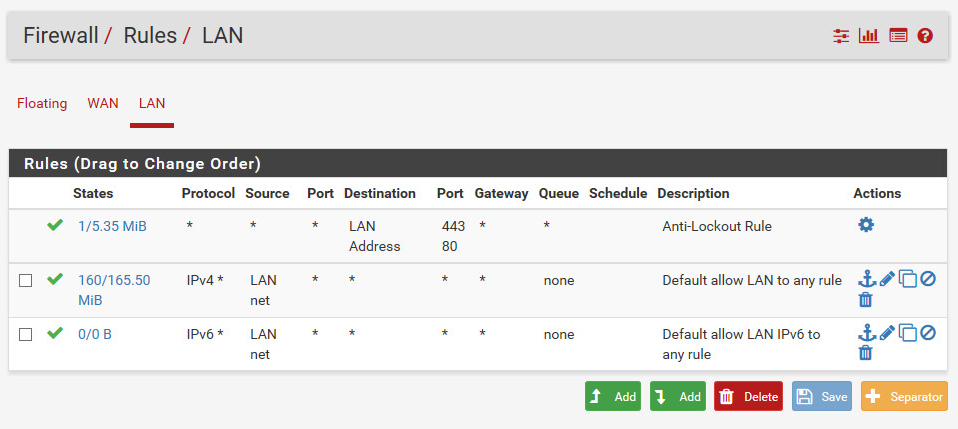Click the Source column header
The width and height of the screenshot is (958, 429).
click(268, 194)
